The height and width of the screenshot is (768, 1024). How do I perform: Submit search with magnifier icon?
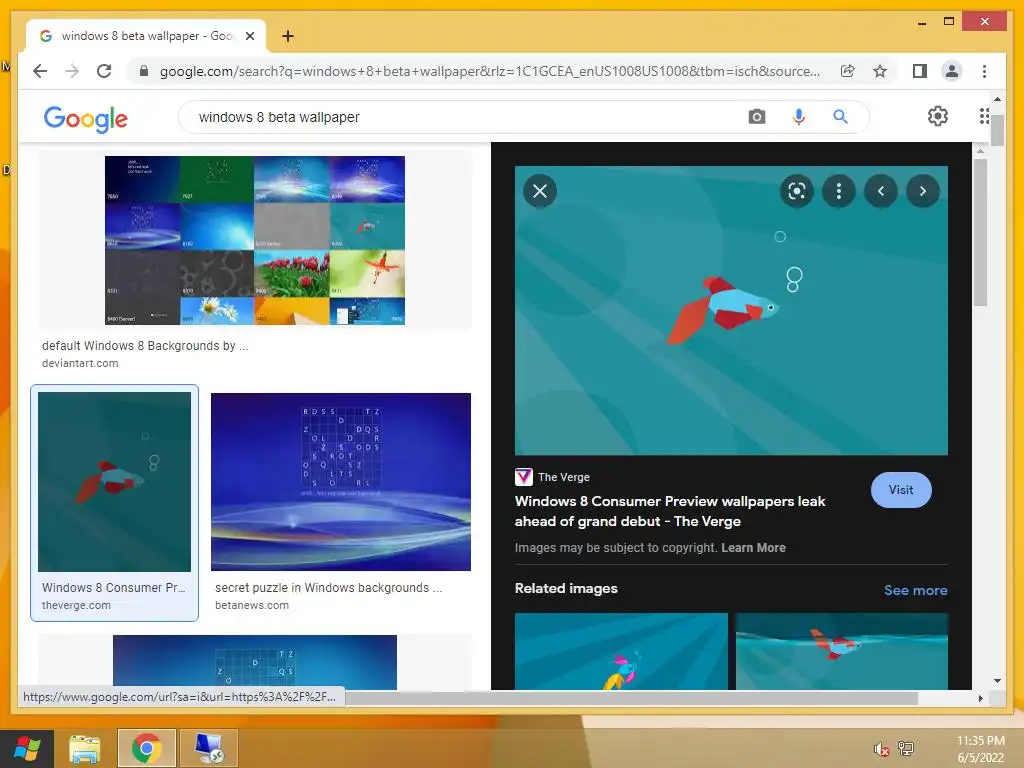tap(840, 117)
